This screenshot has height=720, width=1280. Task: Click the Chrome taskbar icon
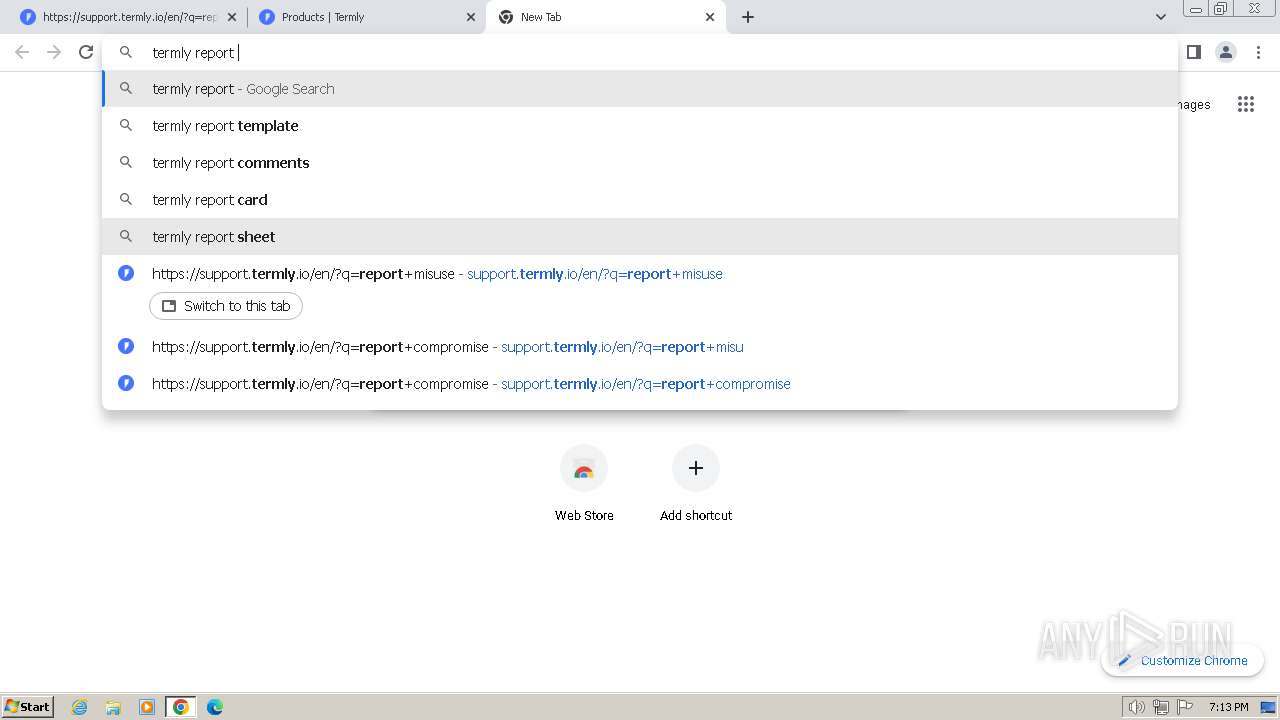(181, 707)
